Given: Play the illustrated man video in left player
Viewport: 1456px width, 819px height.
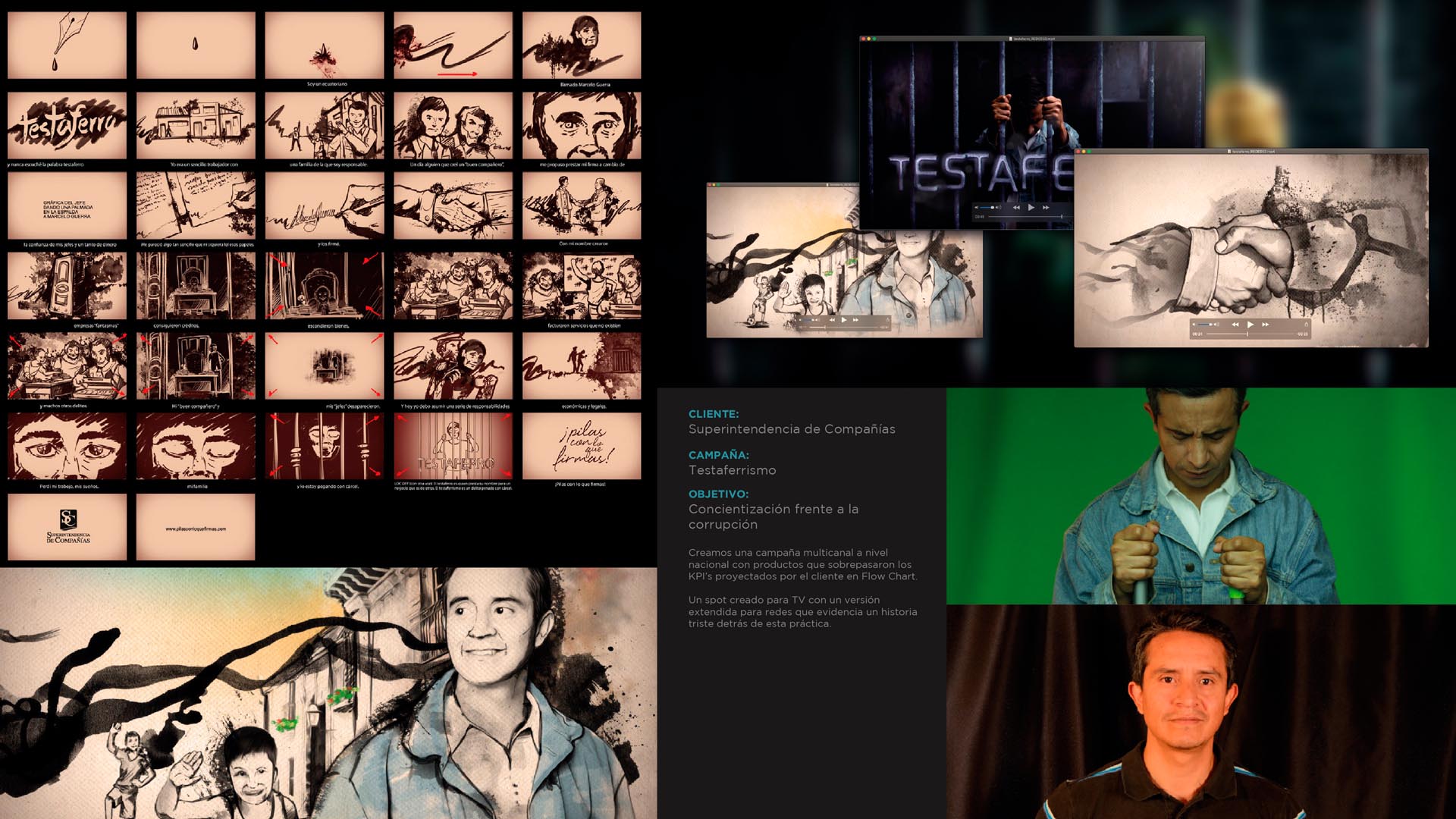Looking at the screenshot, I should pos(843,320).
